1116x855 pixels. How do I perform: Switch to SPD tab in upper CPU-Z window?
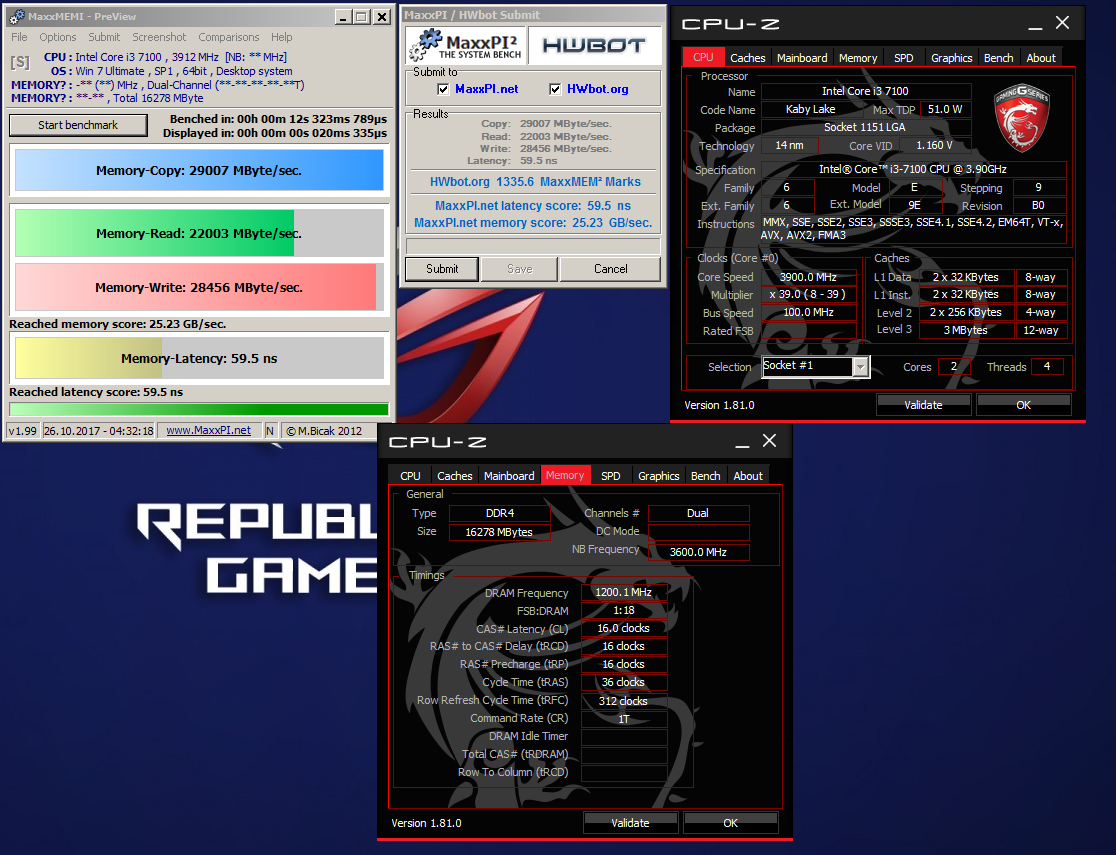click(x=903, y=58)
